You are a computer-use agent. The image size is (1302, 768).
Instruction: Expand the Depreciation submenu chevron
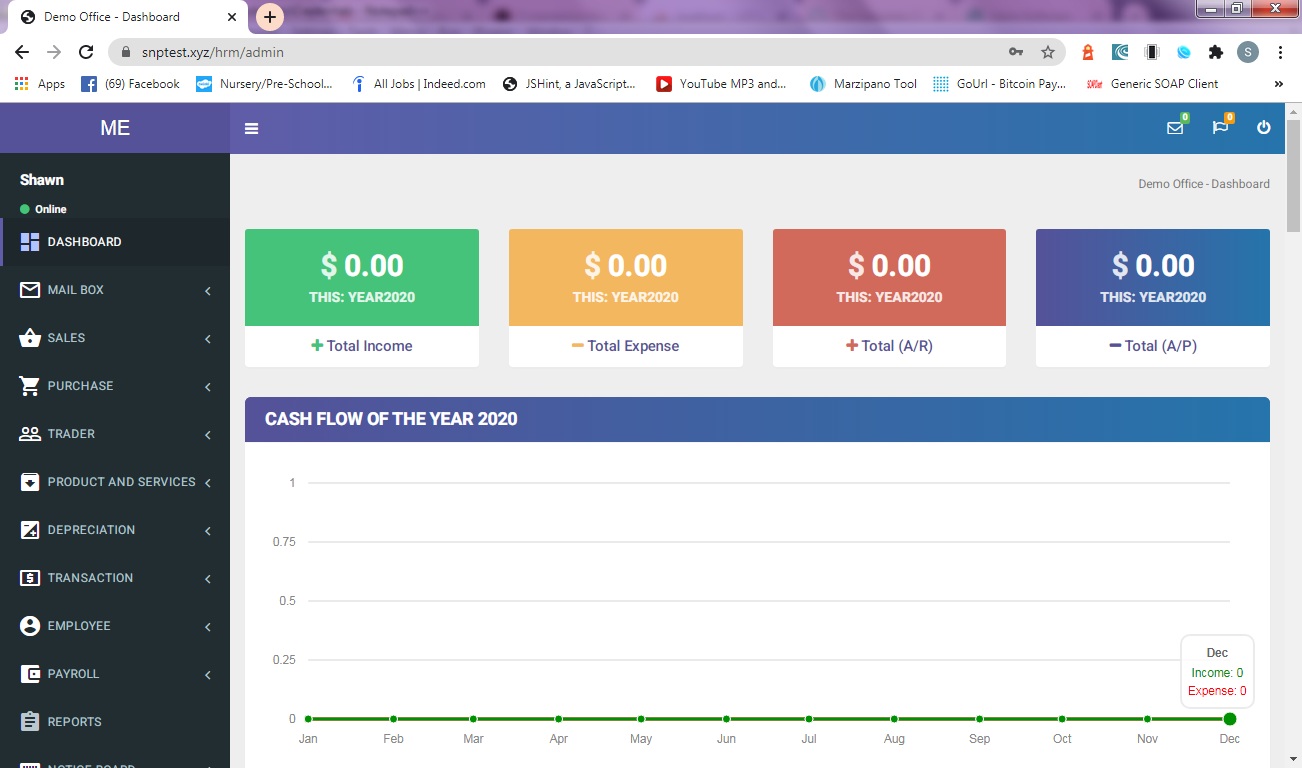pyautogui.click(x=208, y=531)
